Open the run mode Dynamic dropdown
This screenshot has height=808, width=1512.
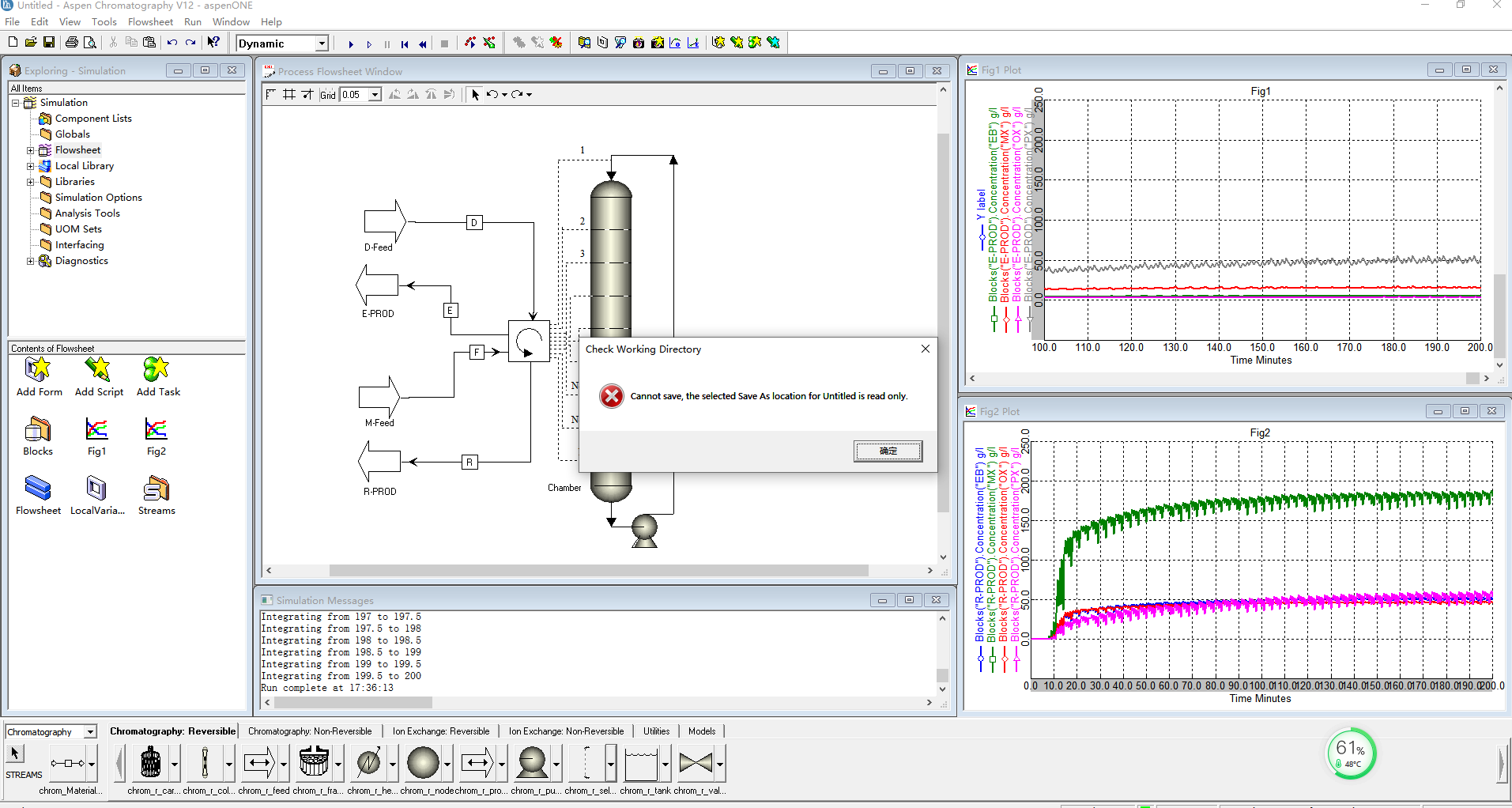tap(322, 43)
